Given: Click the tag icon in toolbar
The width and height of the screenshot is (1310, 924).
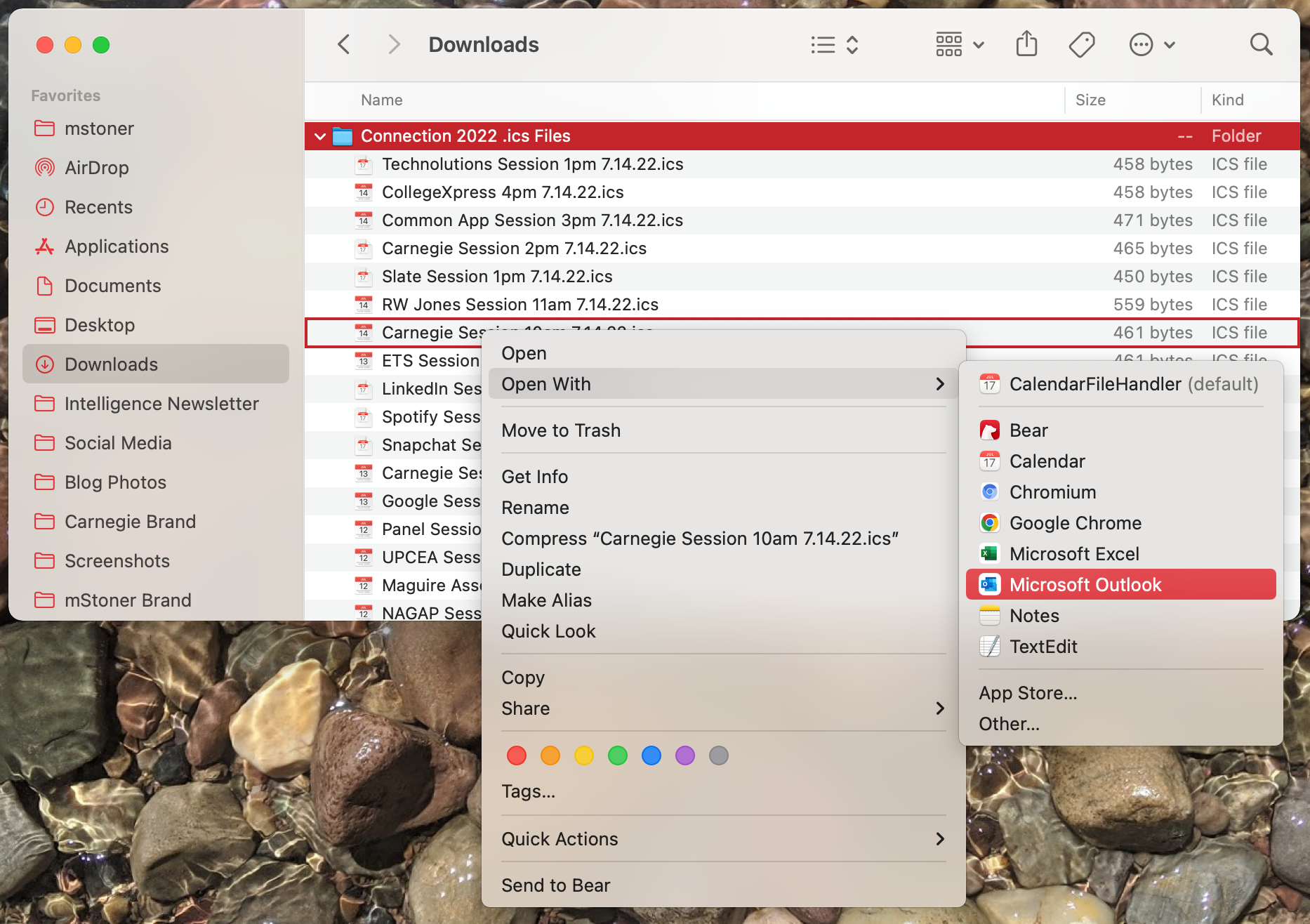Looking at the screenshot, I should pos(1082,45).
